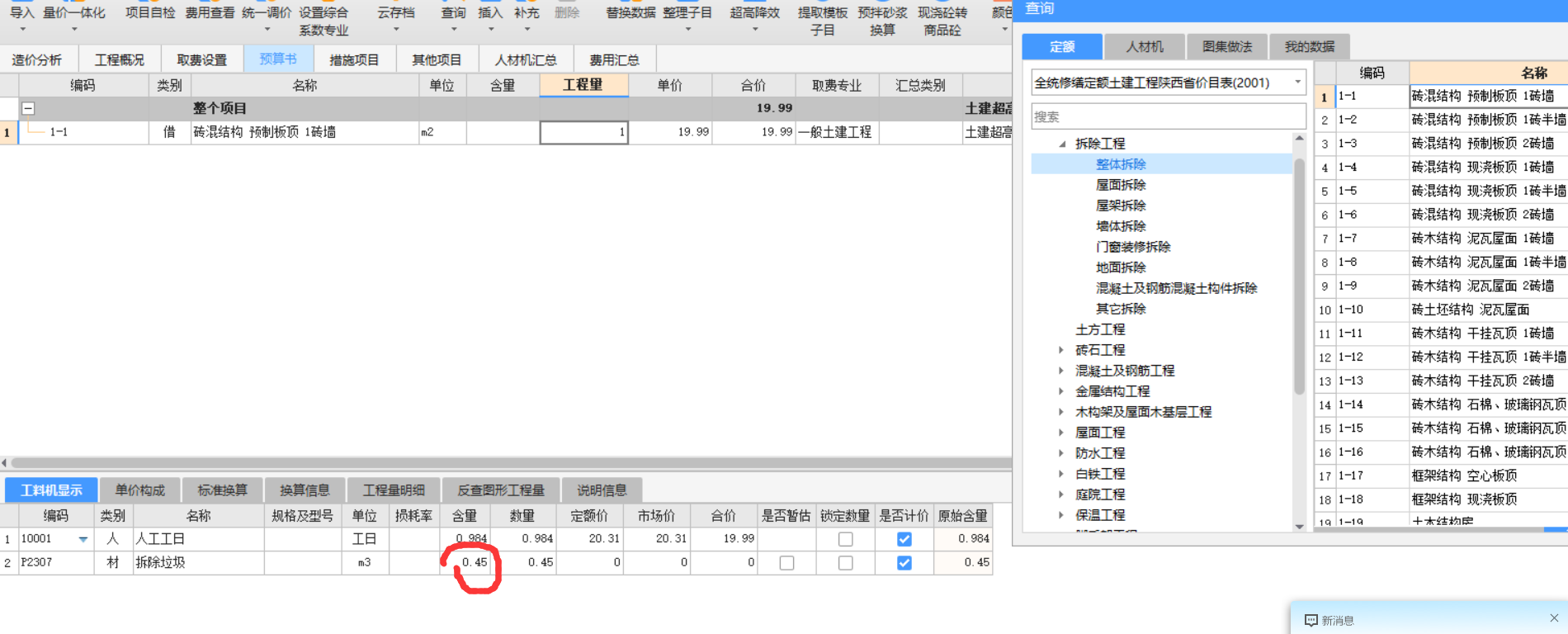
Task: Click 提取模板子目 toolbar tool
Action: pyautogui.click(x=823, y=21)
